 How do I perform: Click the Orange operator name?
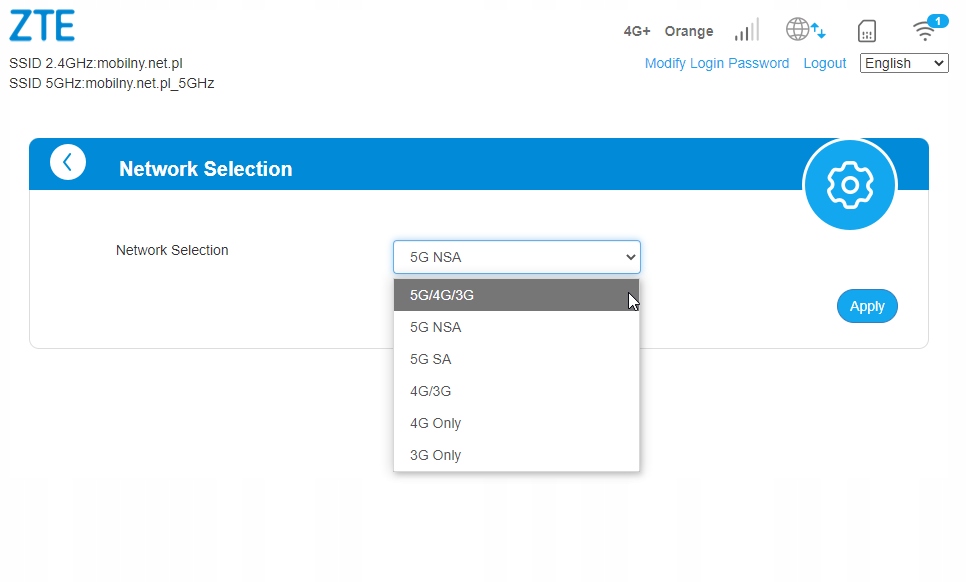tap(688, 31)
